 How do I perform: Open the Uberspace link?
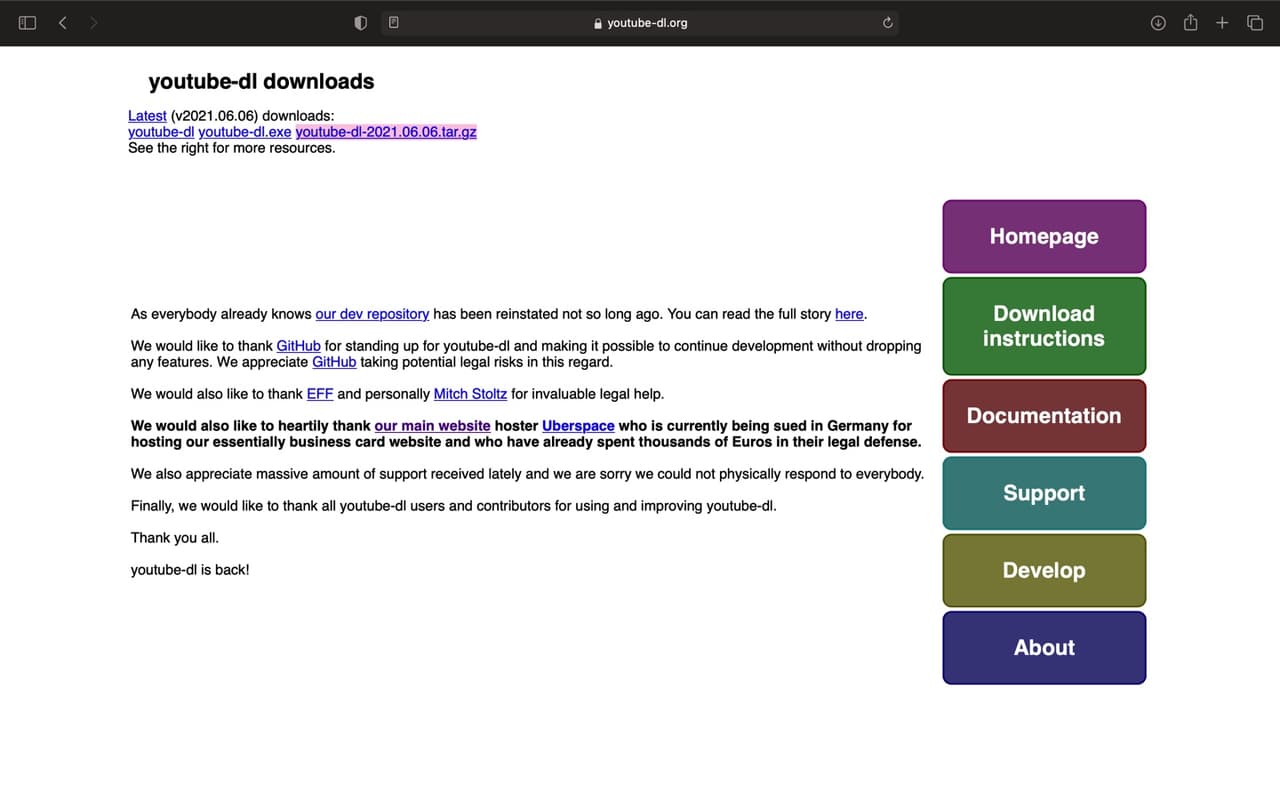(578, 426)
